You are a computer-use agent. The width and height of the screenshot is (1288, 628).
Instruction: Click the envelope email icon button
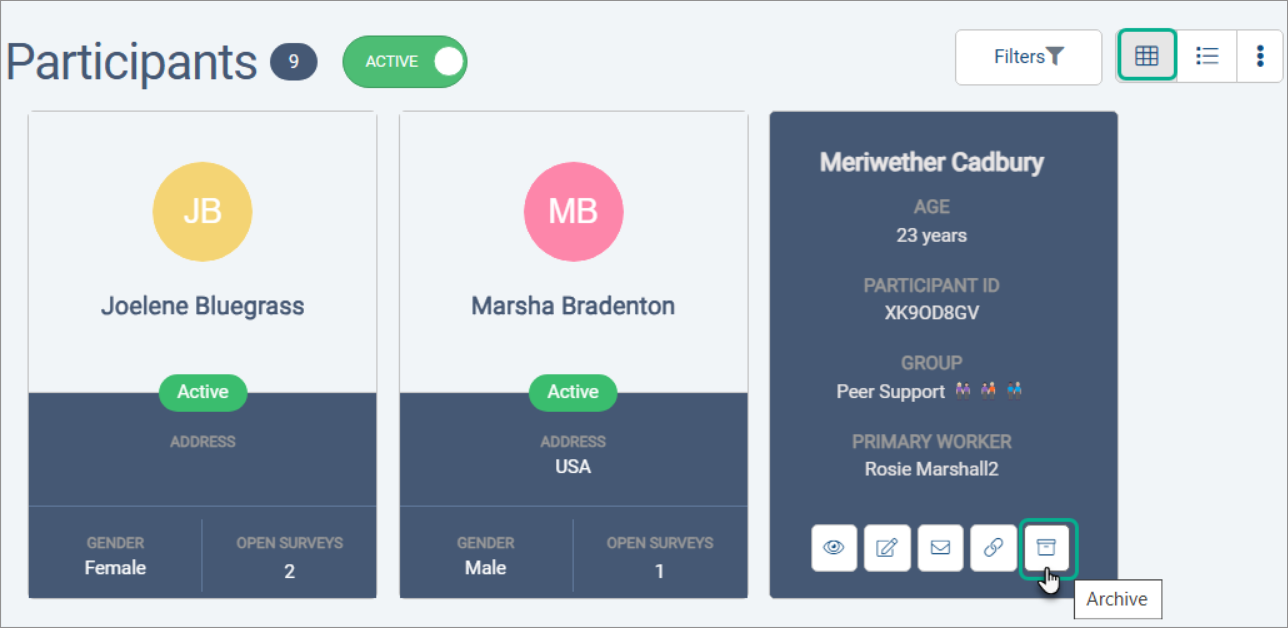coord(940,547)
